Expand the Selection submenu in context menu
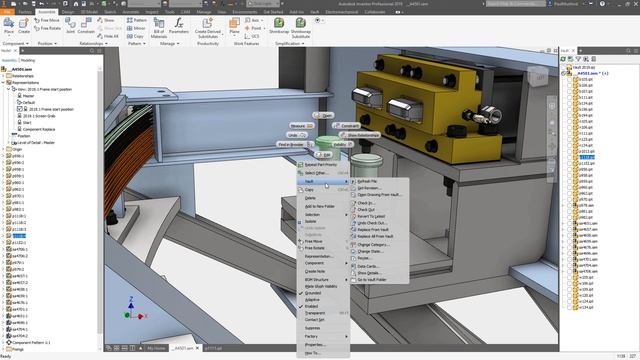Screen dimensions: 640x360 [x=323, y=215]
